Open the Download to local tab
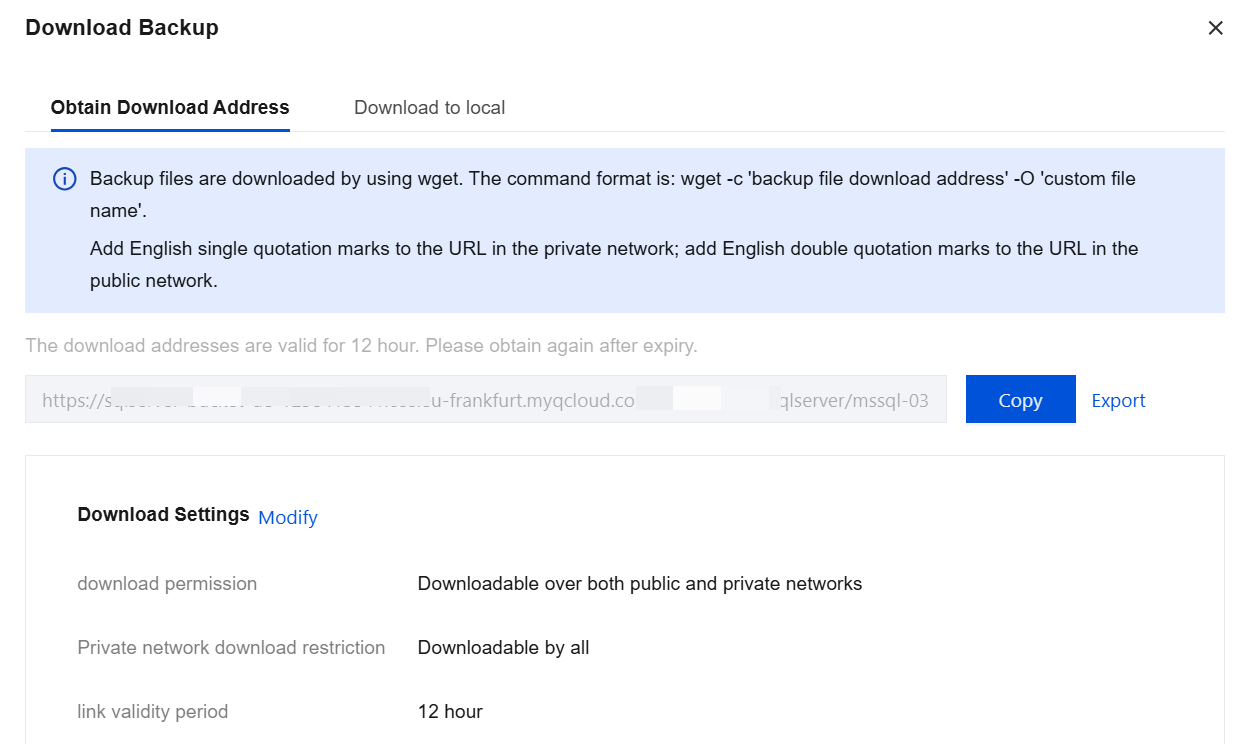 click(429, 108)
